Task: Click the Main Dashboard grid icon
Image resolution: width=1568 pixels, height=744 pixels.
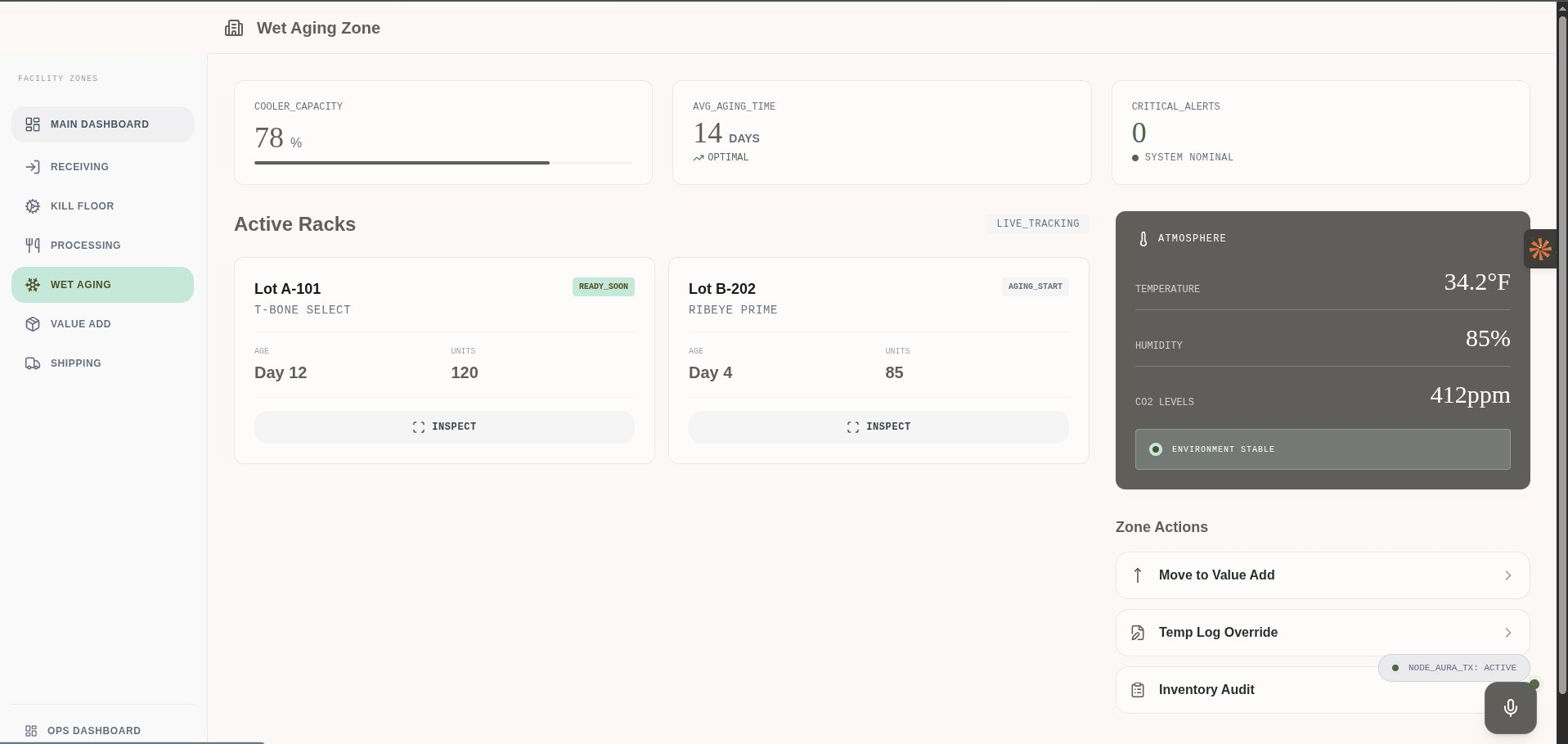Action: click(x=33, y=124)
